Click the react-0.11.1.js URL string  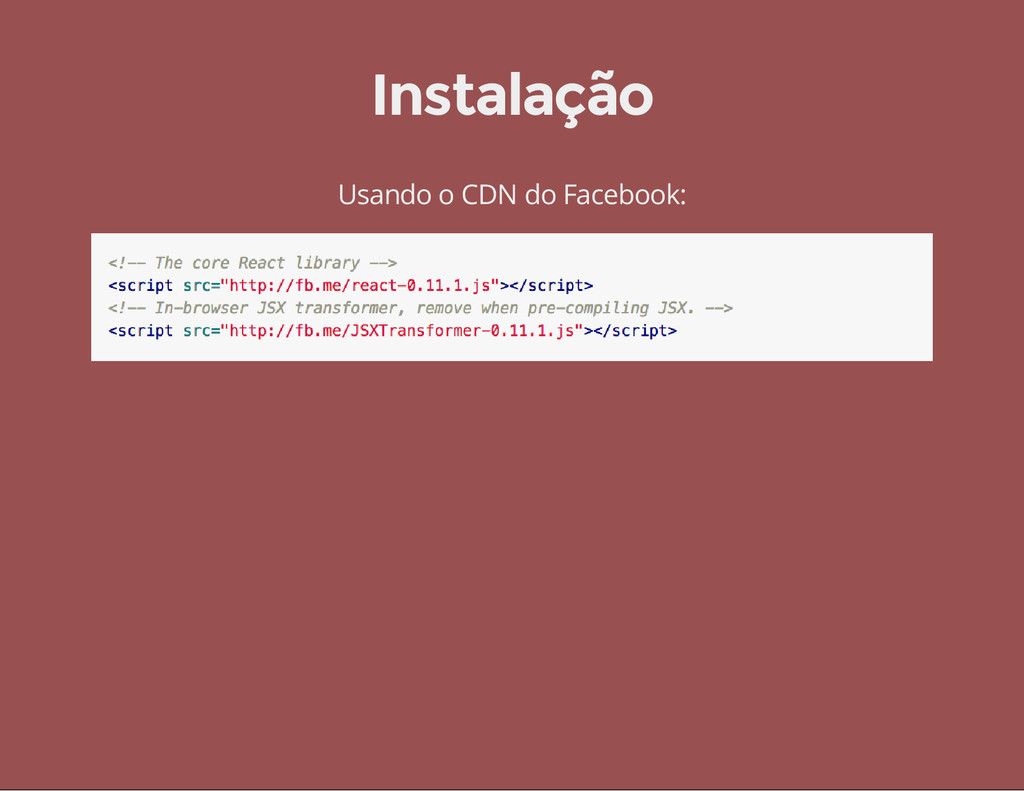pyautogui.click(x=360, y=285)
